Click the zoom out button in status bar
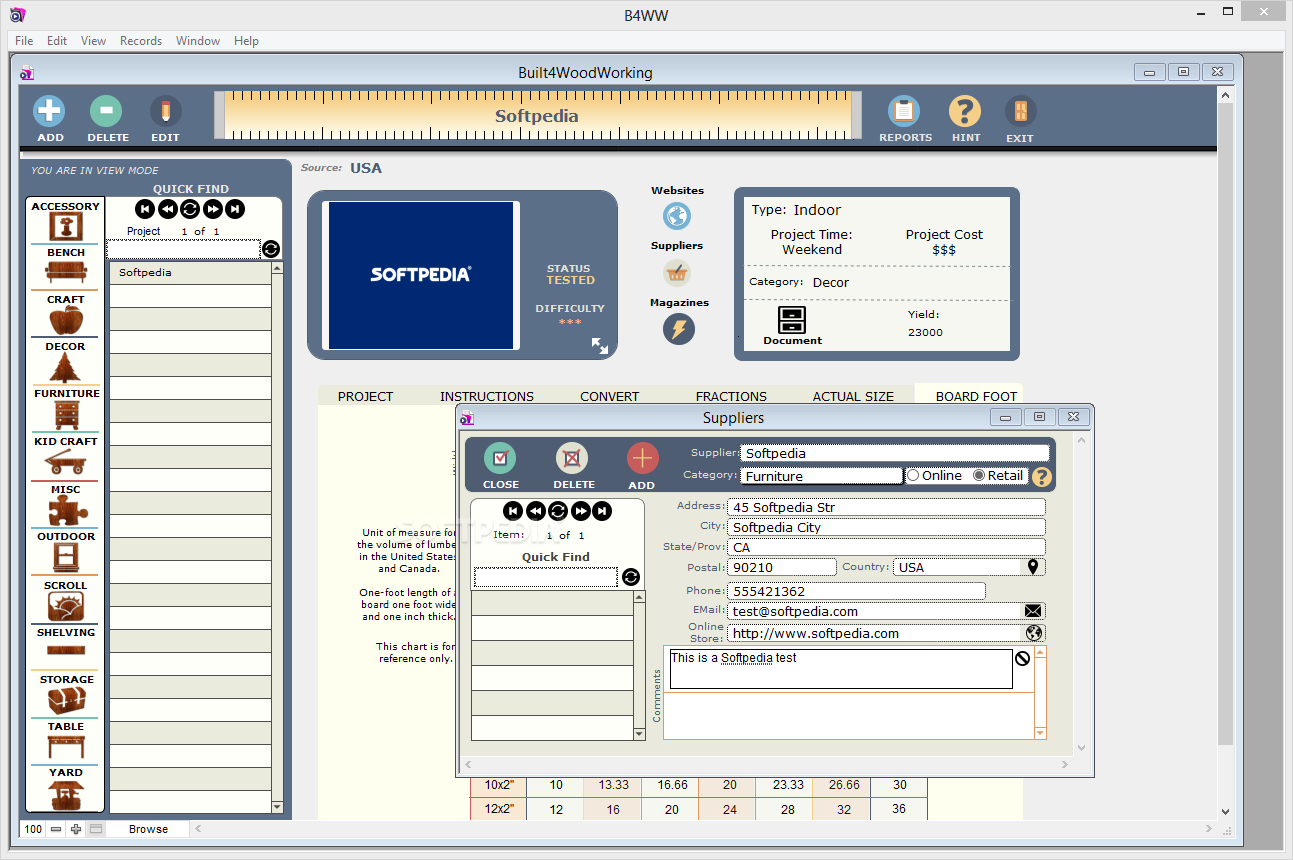 [x=56, y=829]
